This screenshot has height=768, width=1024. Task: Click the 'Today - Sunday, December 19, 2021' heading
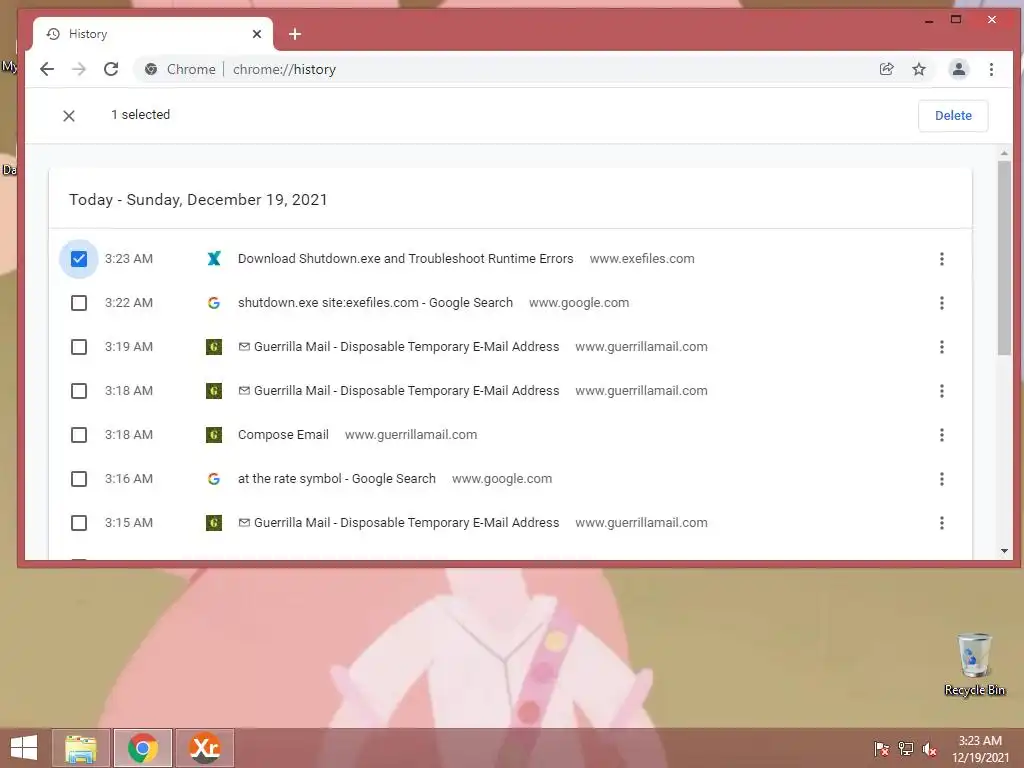click(x=199, y=200)
